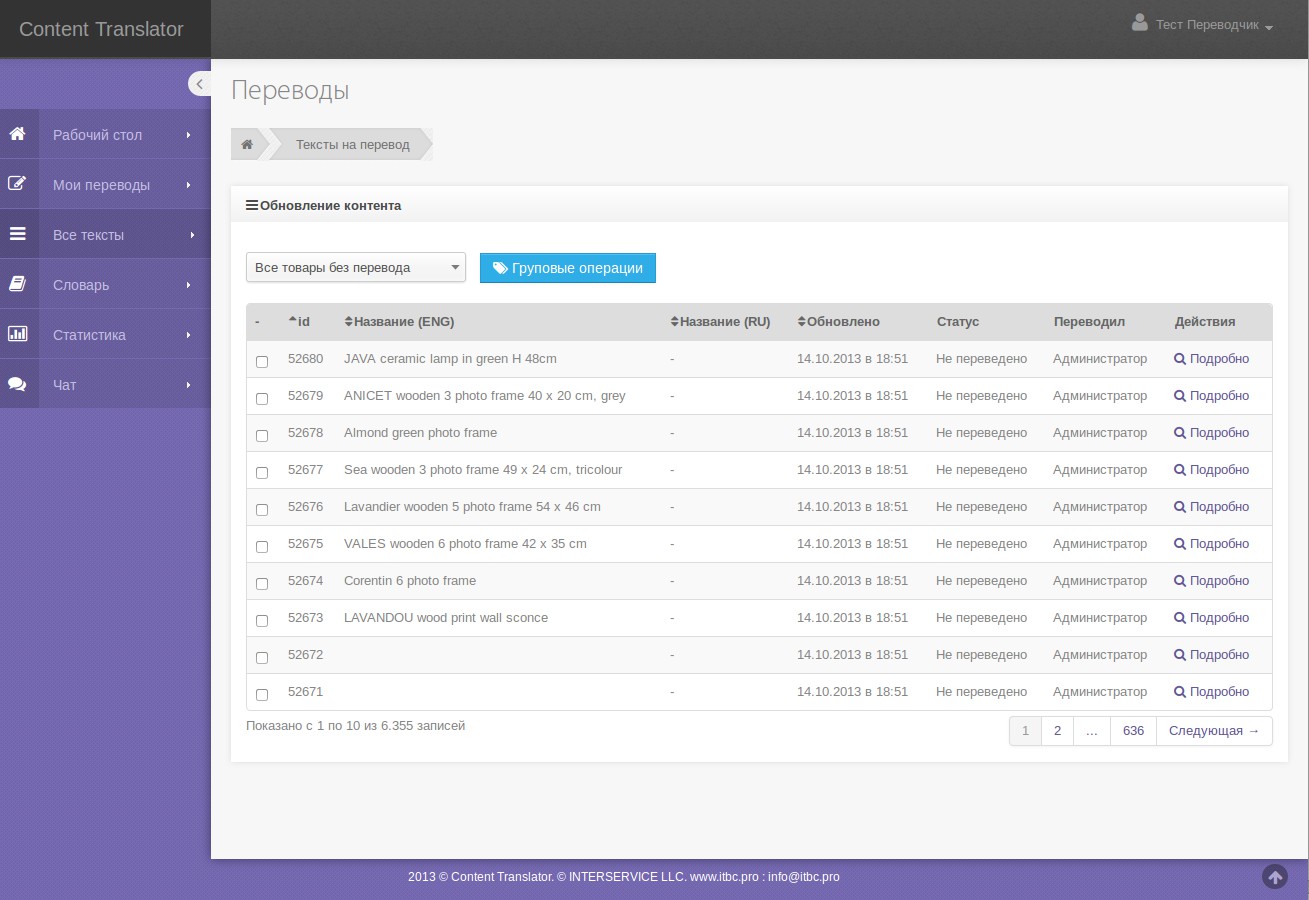Click the magnifier icon in row 52677

pos(1180,470)
